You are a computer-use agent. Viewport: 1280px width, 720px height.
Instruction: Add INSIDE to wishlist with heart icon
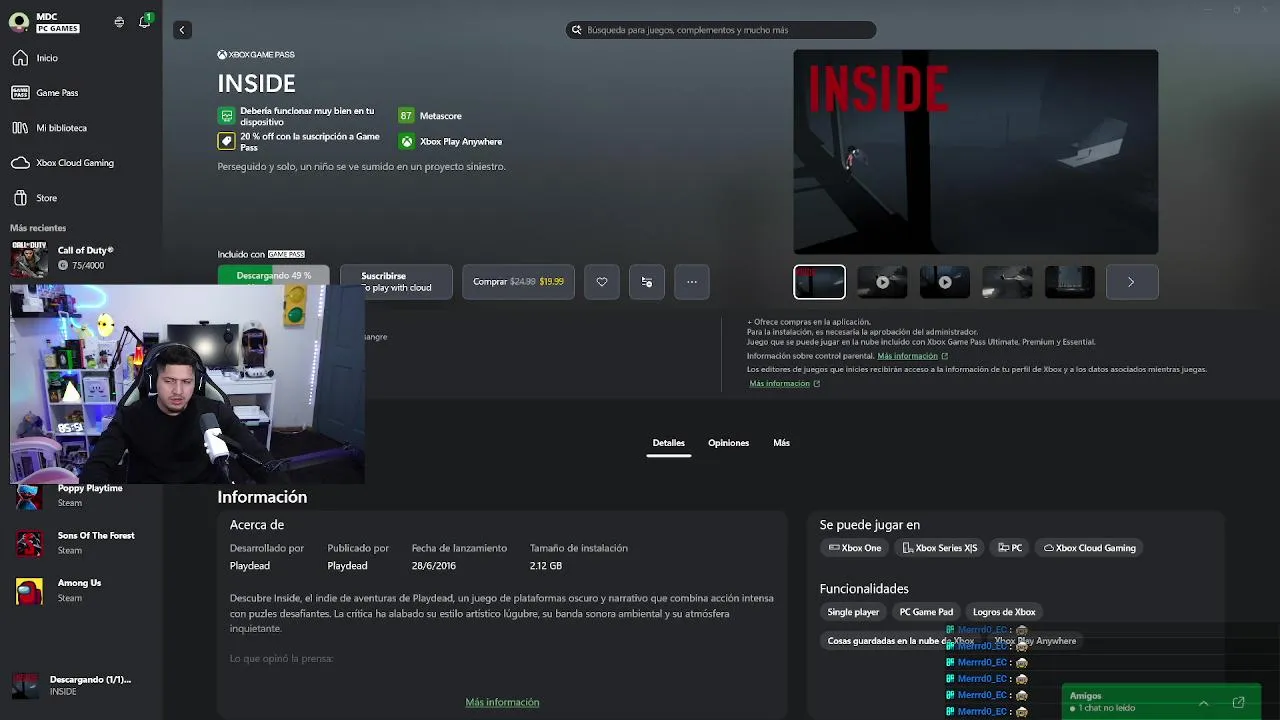click(x=602, y=282)
